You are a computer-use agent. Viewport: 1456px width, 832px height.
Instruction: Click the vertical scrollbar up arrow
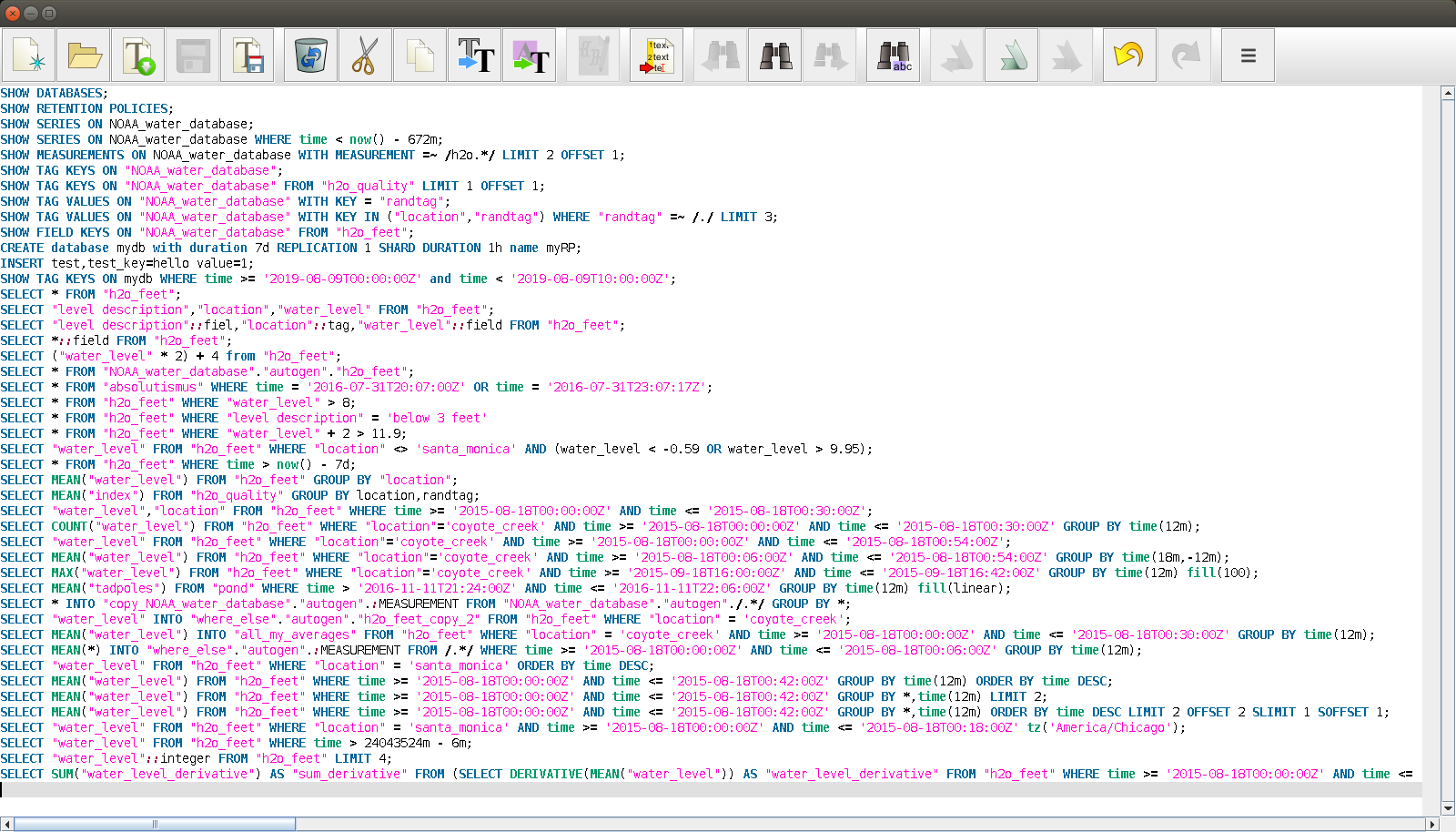pos(1448,93)
